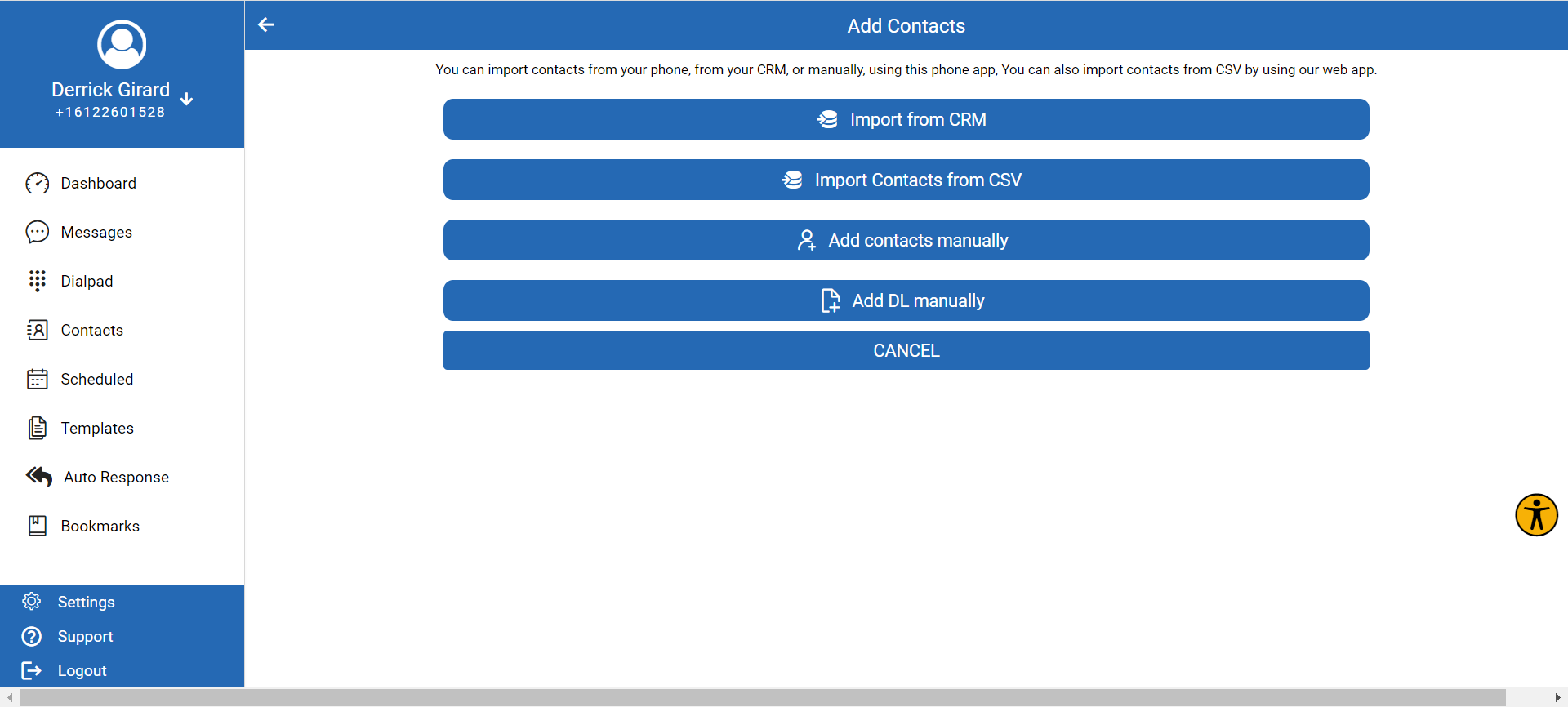Open the Contacts menu item
The height and width of the screenshot is (707, 1568).
[x=91, y=331]
